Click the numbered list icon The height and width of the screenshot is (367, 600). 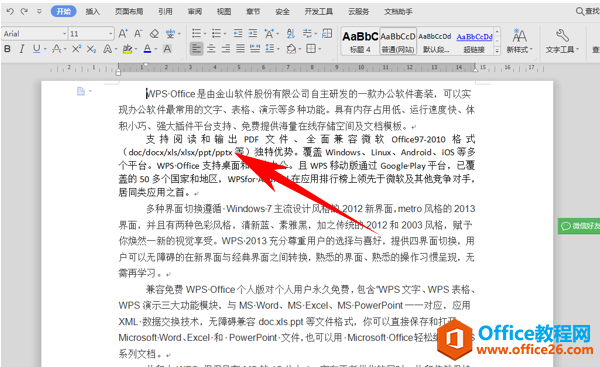(217, 34)
